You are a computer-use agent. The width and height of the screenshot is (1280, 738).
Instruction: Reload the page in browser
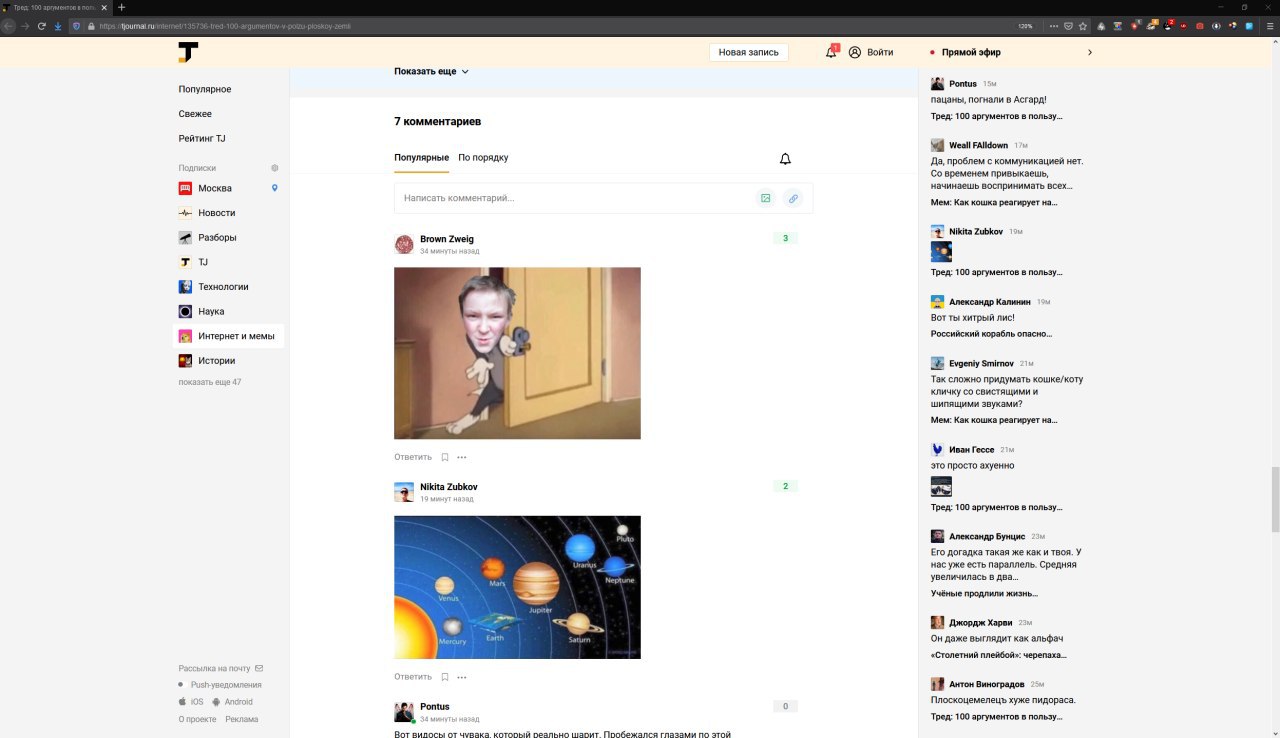point(41,26)
